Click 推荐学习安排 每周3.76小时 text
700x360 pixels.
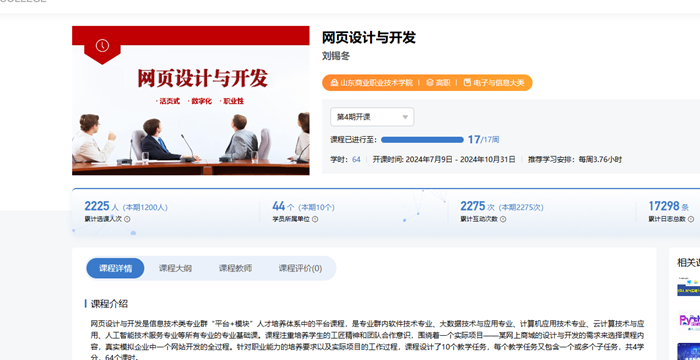575,159
